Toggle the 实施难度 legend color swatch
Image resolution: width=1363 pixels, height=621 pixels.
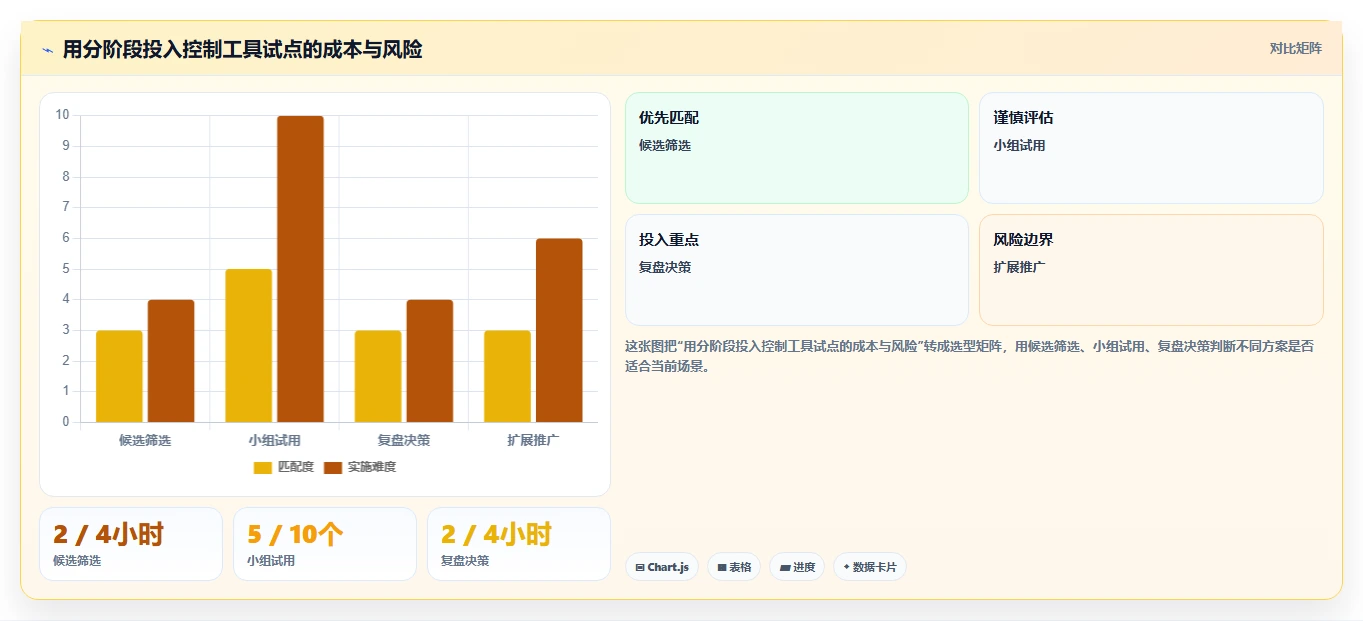coord(333,467)
